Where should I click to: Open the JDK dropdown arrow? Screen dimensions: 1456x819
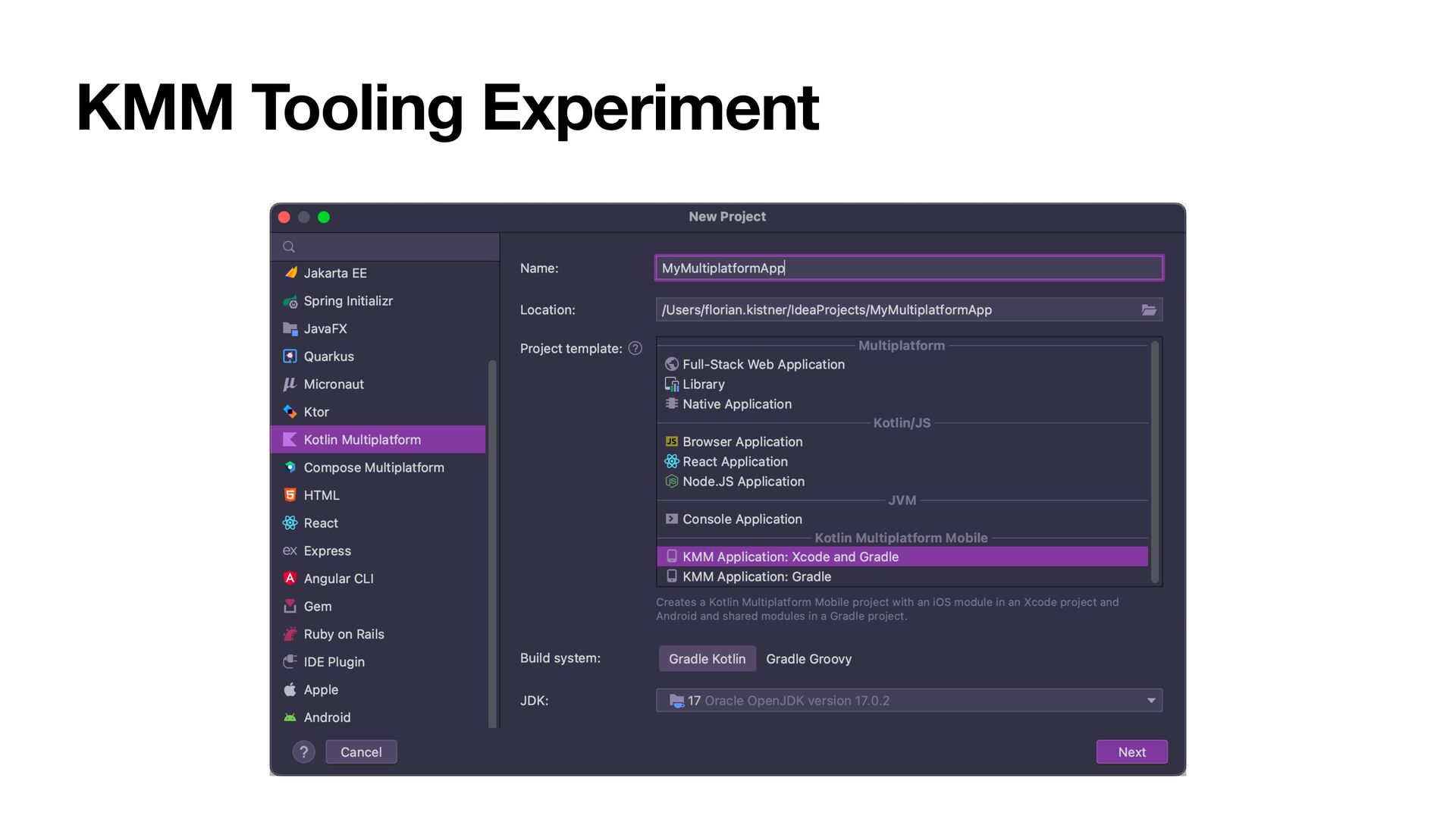click(x=1151, y=701)
